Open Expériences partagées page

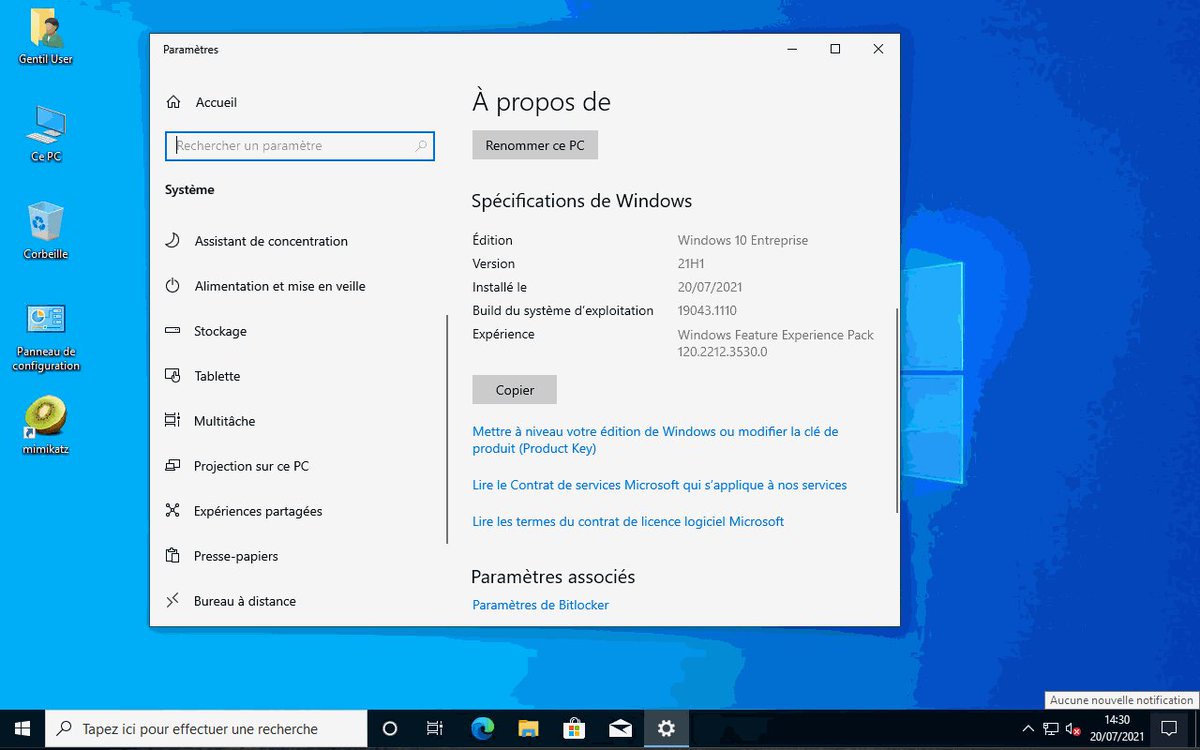(258, 511)
